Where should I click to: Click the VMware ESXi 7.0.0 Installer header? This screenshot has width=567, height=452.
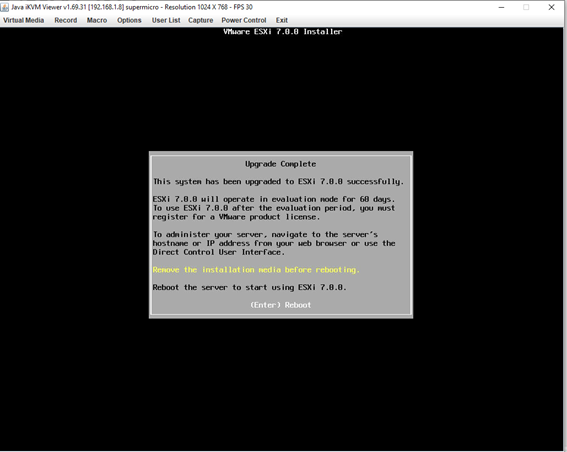click(x=282, y=32)
